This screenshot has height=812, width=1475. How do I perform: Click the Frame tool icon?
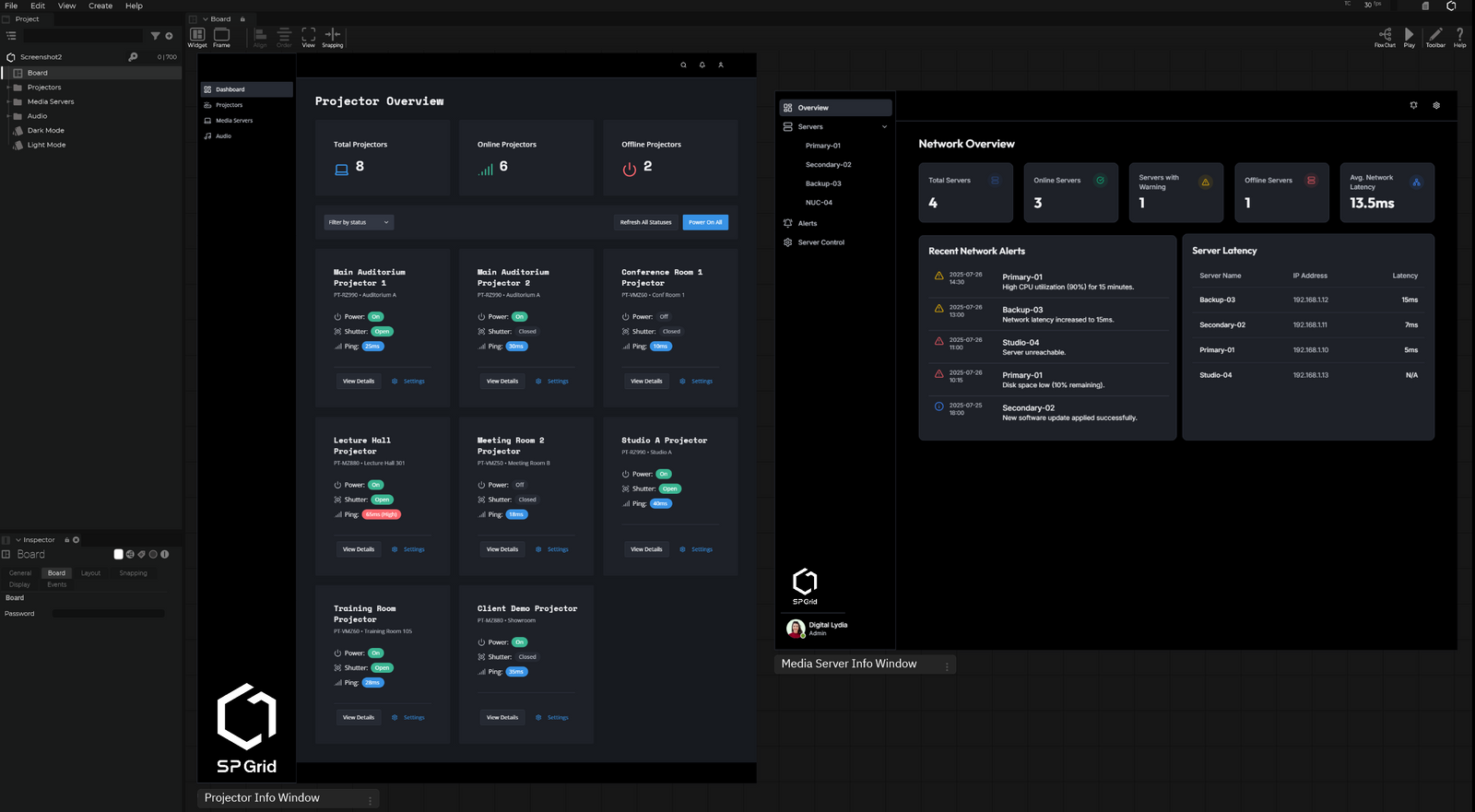(x=221, y=35)
